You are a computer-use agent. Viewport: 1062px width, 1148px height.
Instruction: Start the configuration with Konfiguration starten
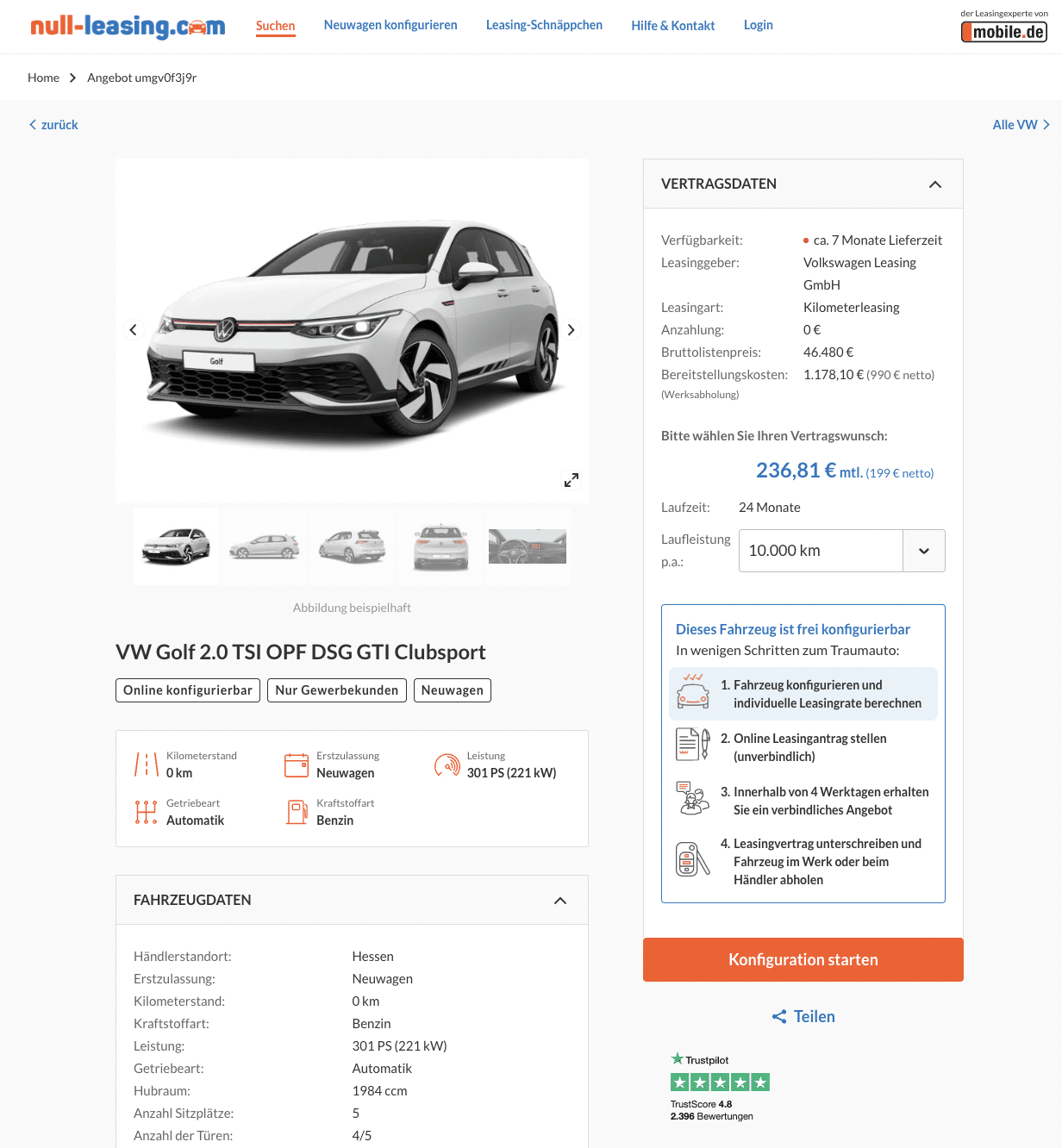click(803, 960)
